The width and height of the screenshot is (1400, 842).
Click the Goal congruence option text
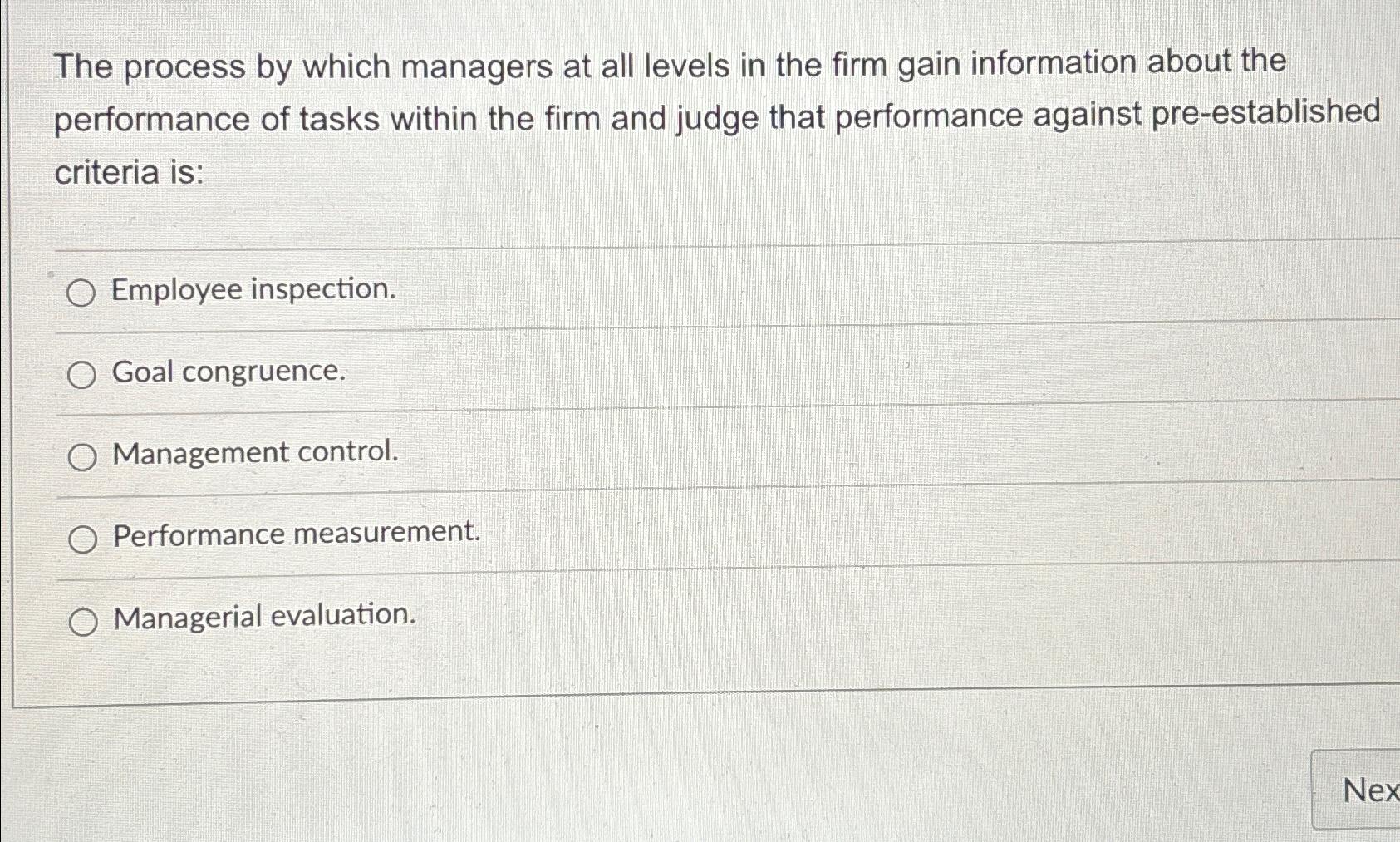pos(228,372)
